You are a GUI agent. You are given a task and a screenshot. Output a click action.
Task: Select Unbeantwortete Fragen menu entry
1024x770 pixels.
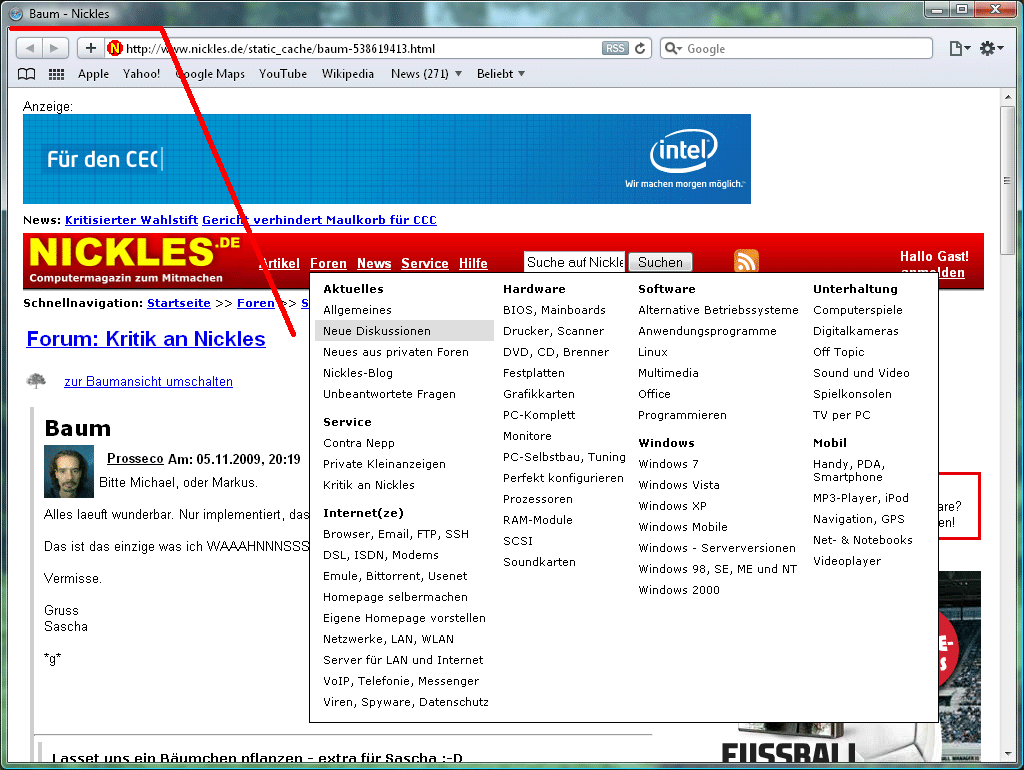coord(389,394)
